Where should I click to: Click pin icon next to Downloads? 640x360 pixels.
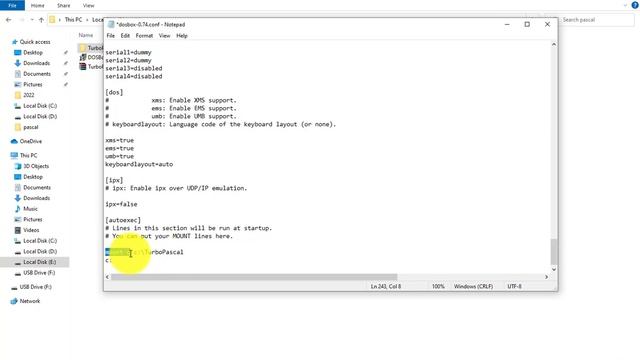(66, 63)
